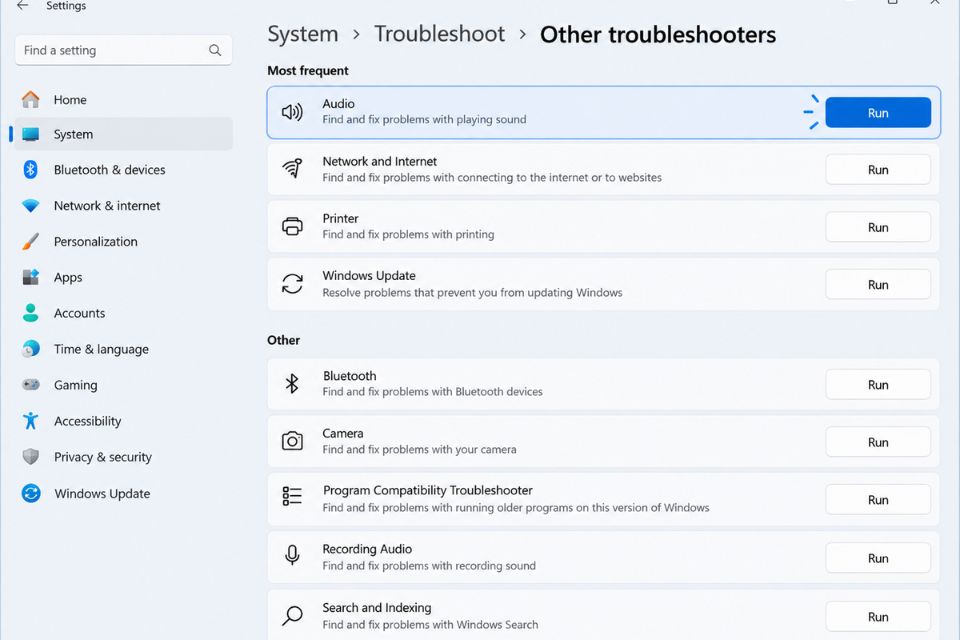Viewport: 960px width, 640px height.
Task: Open Bluetooth & devices settings
Action: tap(123, 170)
